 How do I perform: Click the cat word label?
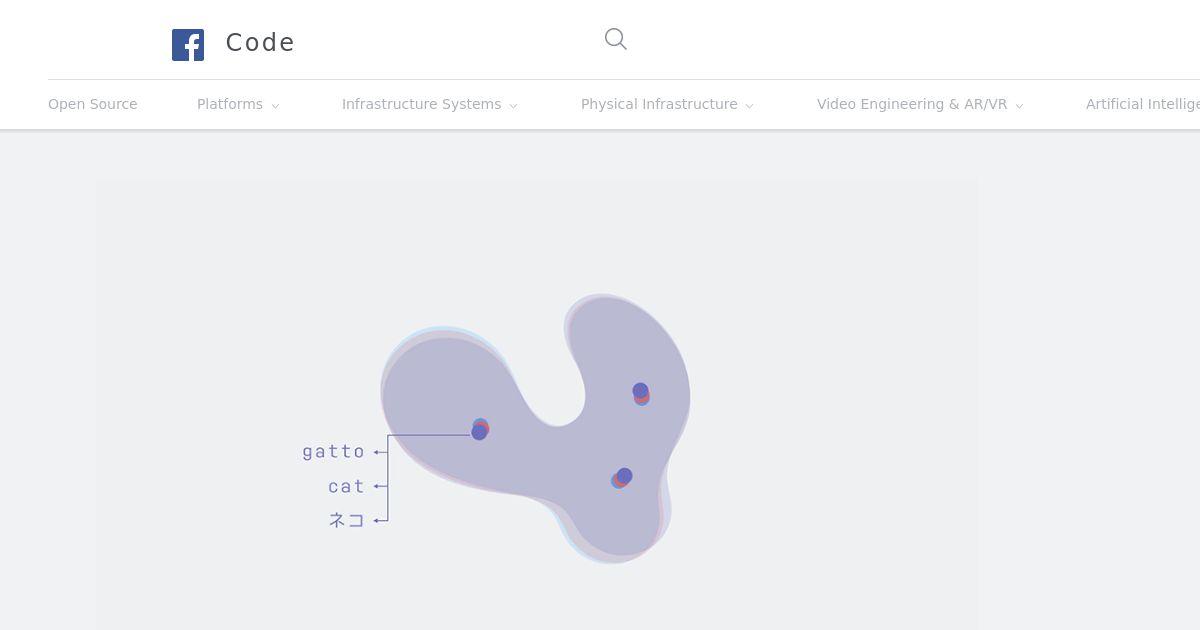347,486
